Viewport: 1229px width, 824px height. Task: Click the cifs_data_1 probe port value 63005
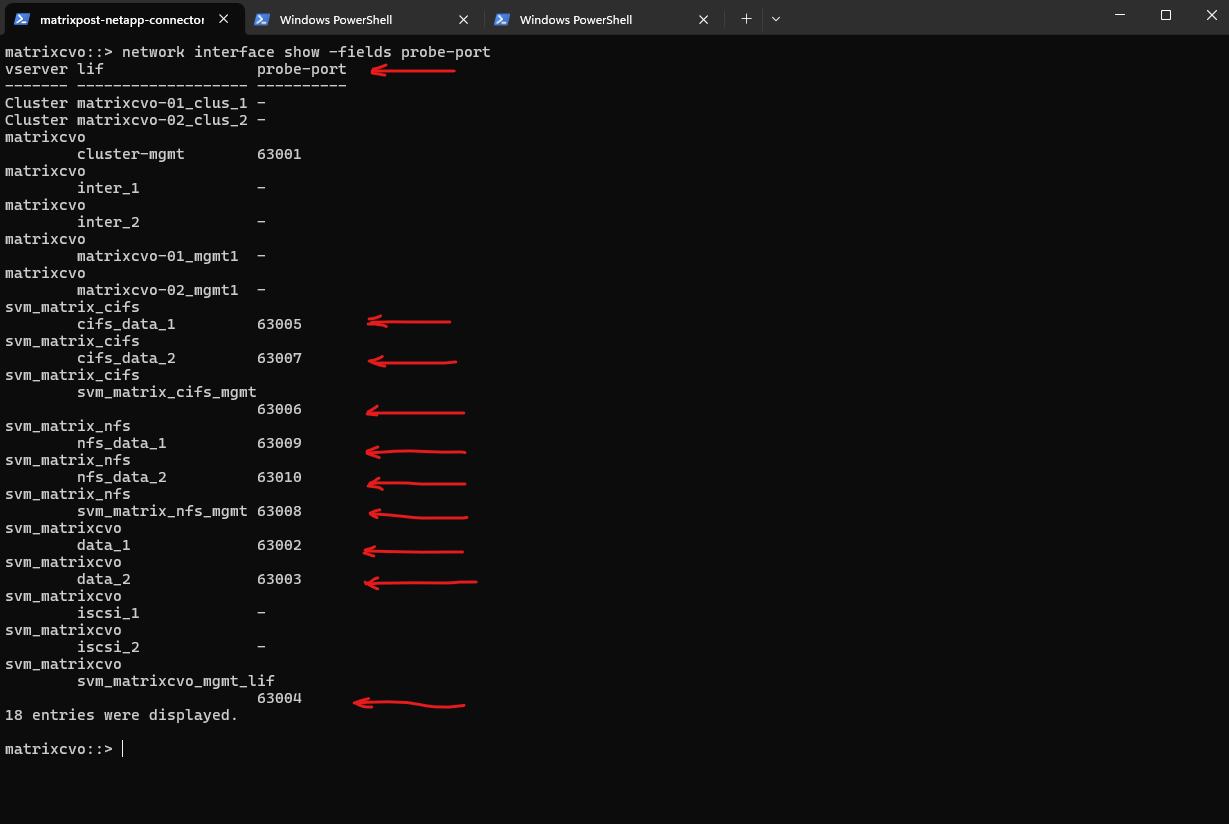pyautogui.click(x=279, y=324)
